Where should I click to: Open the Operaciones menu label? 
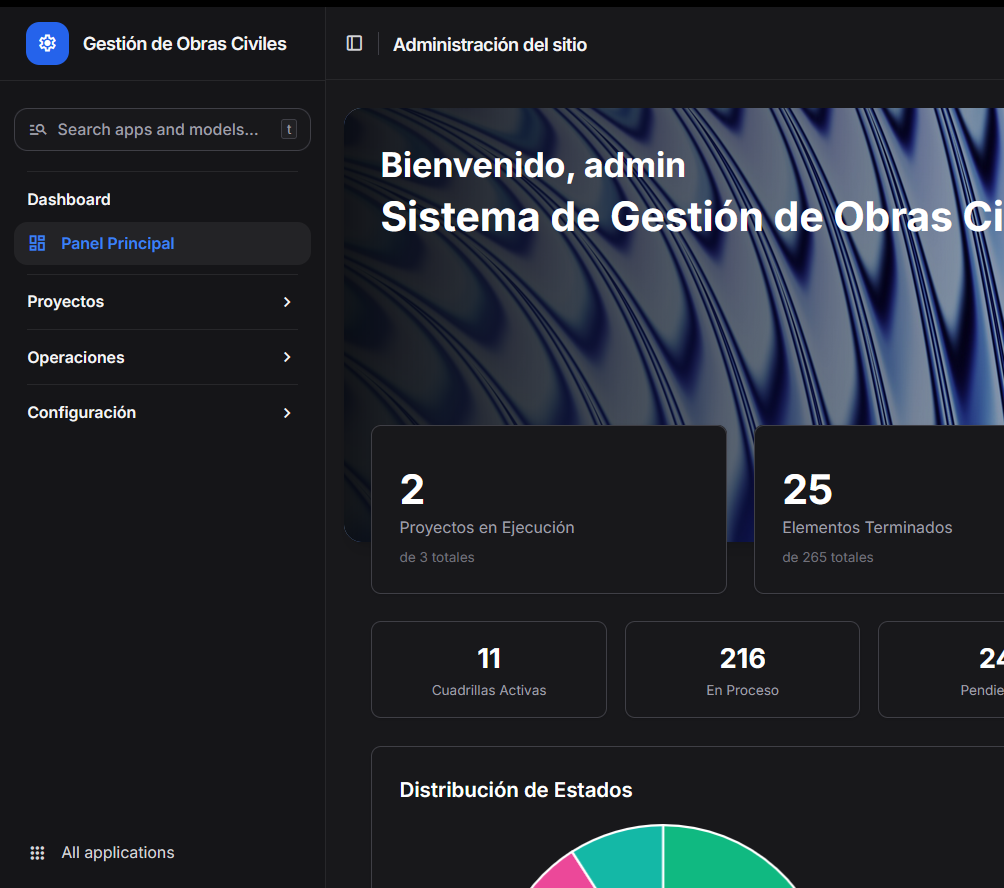[x=76, y=357]
